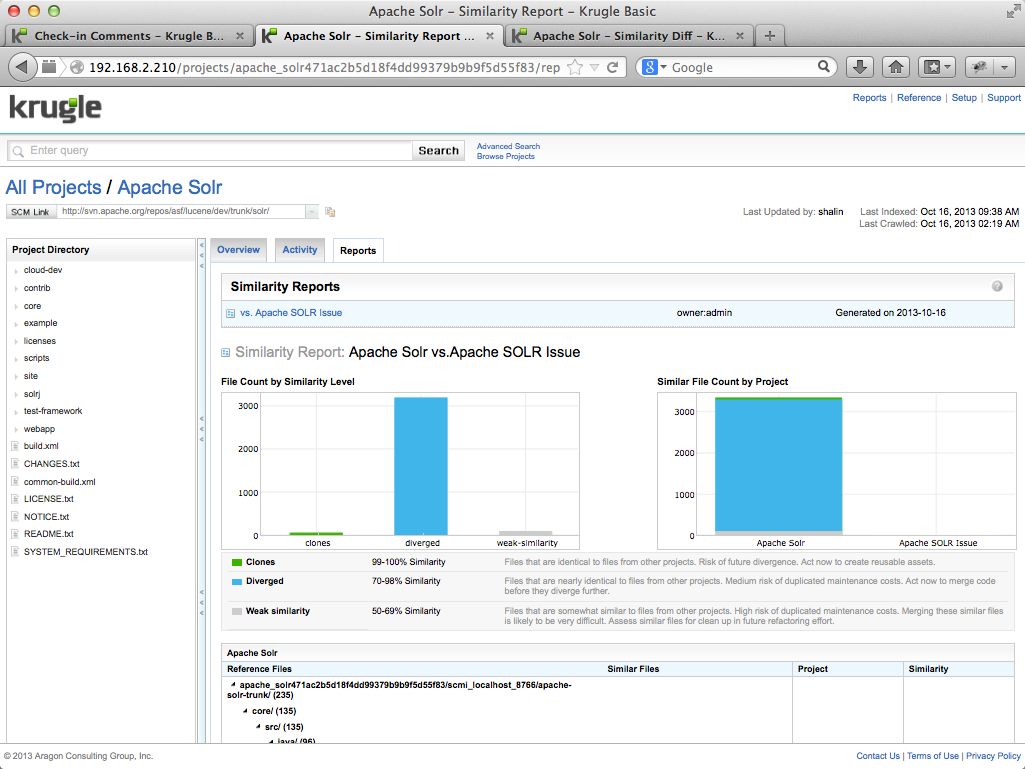Viewport: 1025px width, 769px height.
Task: Open the Contact Us footer link
Action: coord(878,756)
